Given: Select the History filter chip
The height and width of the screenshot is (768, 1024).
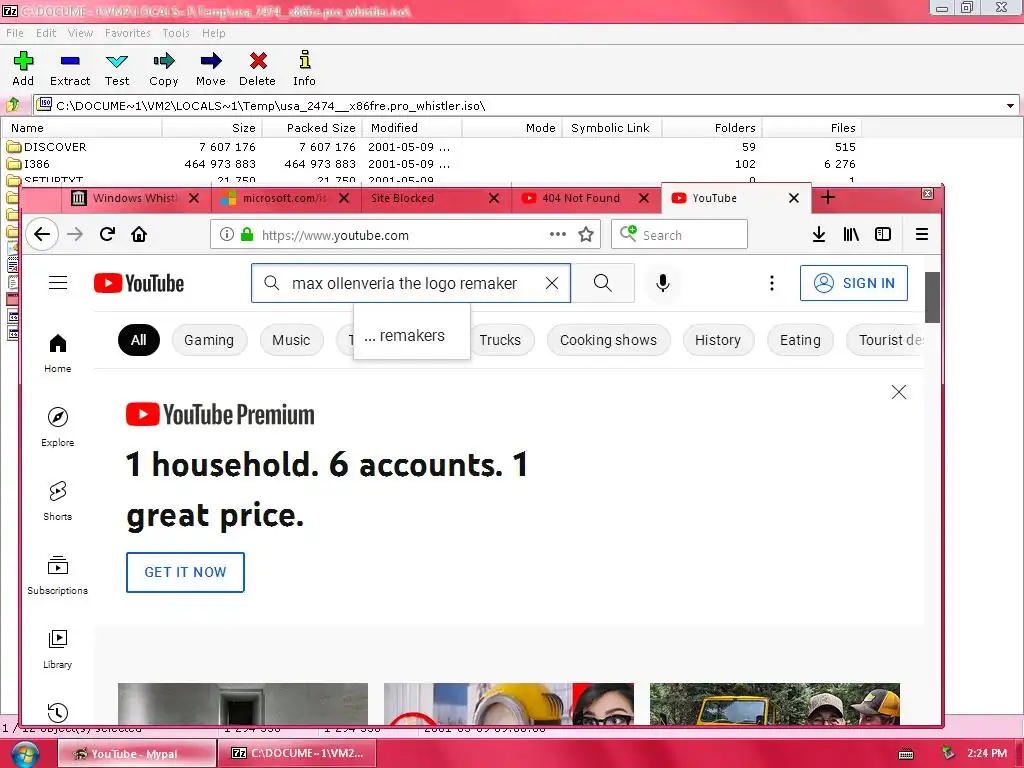Looking at the screenshot, I should coord(718,340).
